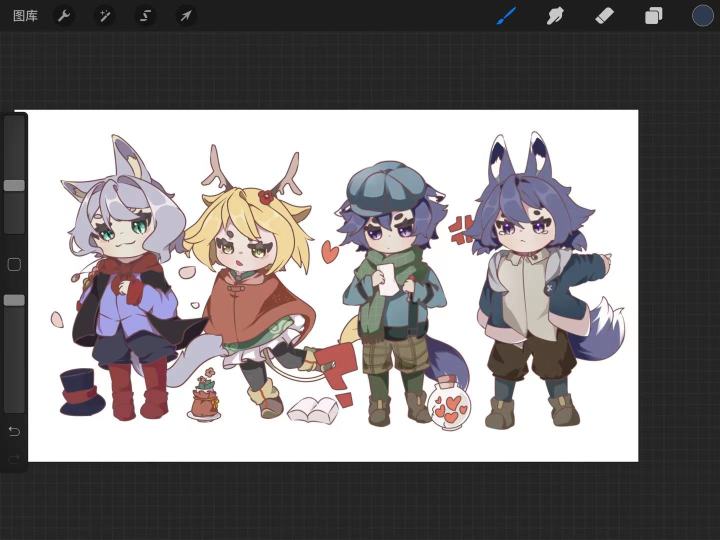The width and height of the screenshot is (720, 540).
Task: Undo the last action
Action: (14, 431)
